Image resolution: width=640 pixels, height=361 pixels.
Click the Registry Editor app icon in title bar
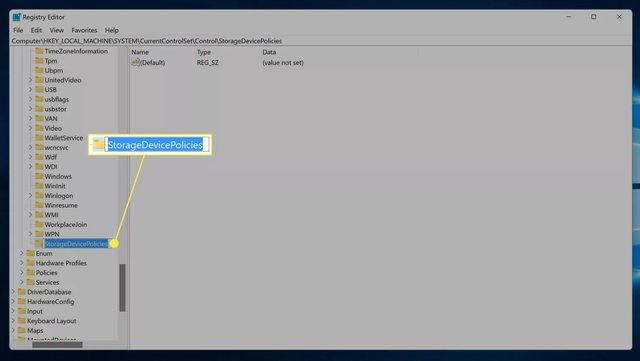[x=16, y=17]
